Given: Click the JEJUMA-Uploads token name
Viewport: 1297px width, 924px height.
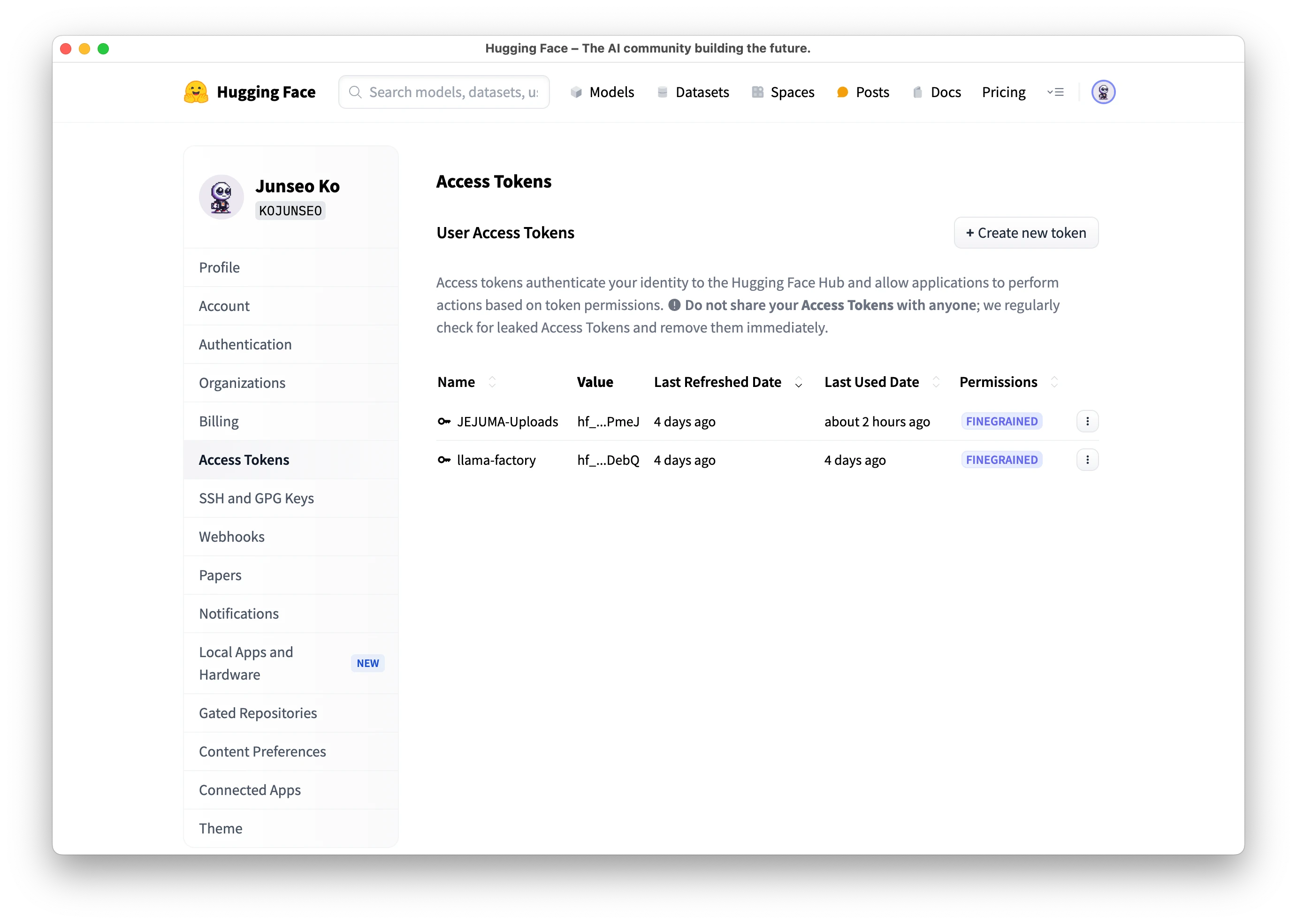Looking at the screenshot, I should click(507, 422).
